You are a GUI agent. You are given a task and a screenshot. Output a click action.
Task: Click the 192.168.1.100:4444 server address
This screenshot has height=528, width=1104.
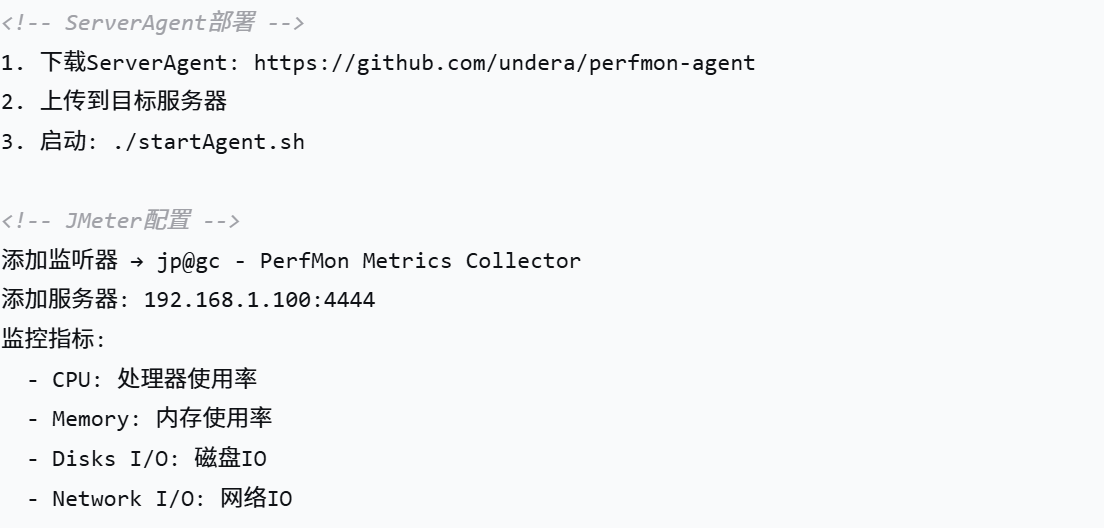[260, 299]
